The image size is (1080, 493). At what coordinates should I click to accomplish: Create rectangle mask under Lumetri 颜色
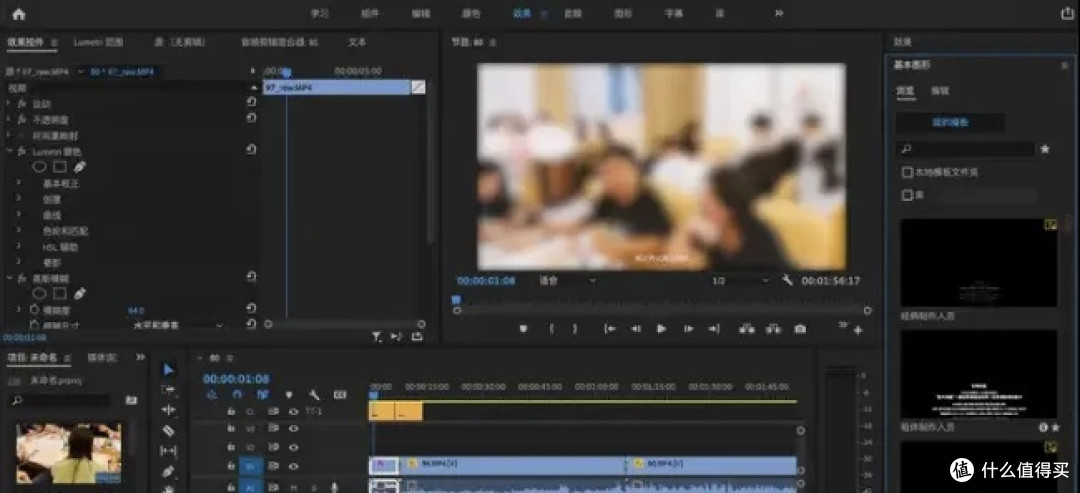60,167
